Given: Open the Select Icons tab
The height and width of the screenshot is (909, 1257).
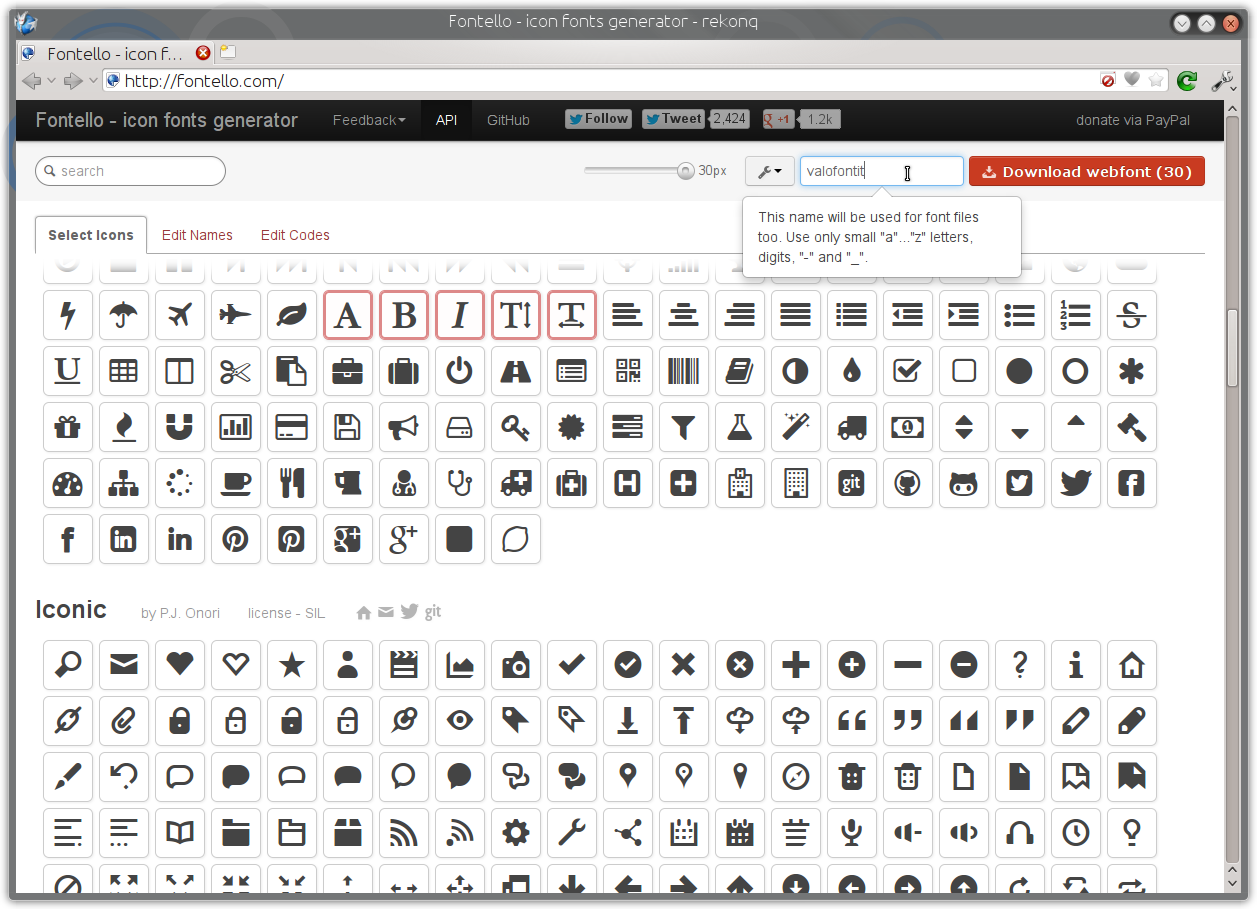Looking at the screenshot, I should (x=91, y=235).
